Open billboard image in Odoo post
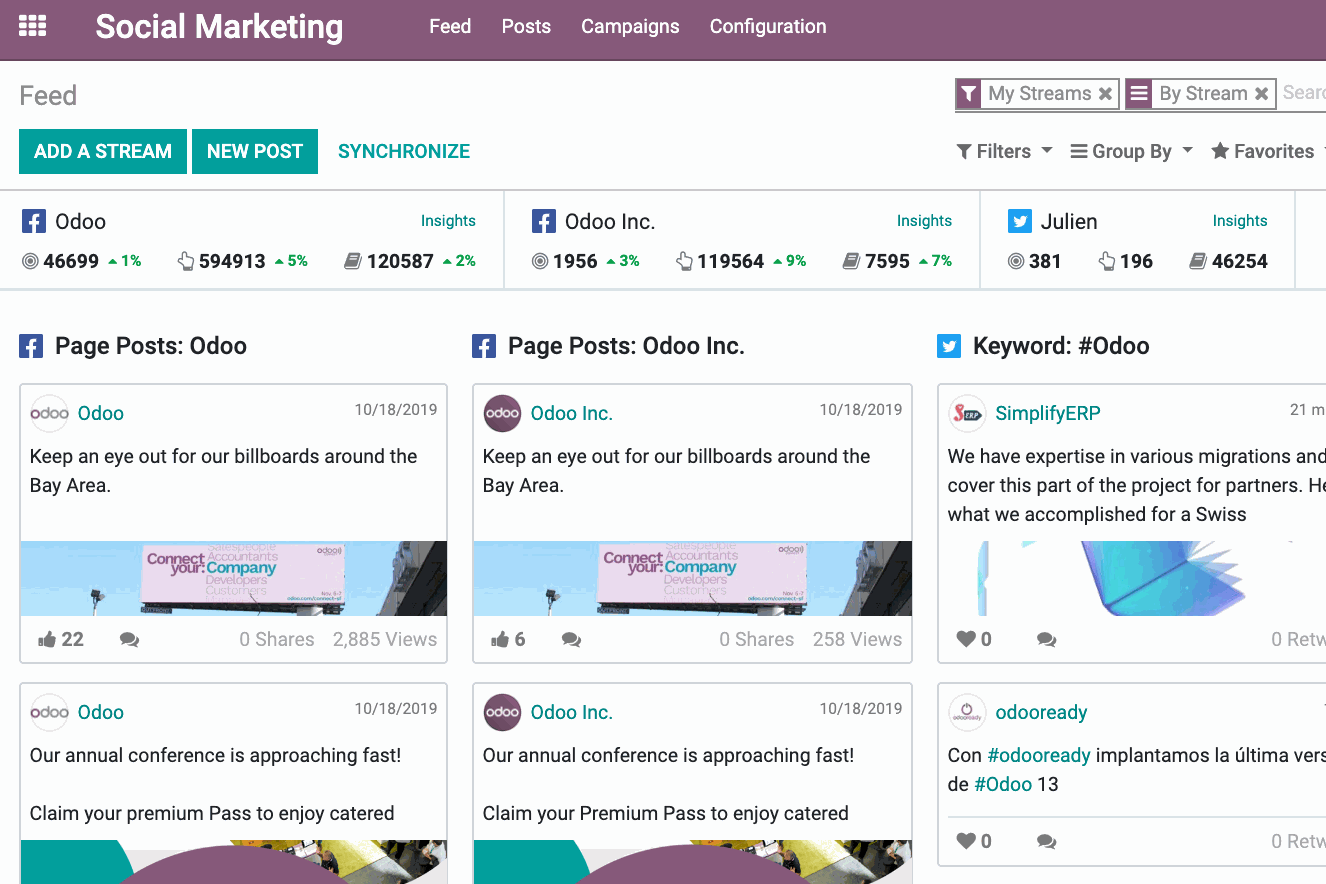The height and width of the screenshot is (884, 1326). (234, 579)
